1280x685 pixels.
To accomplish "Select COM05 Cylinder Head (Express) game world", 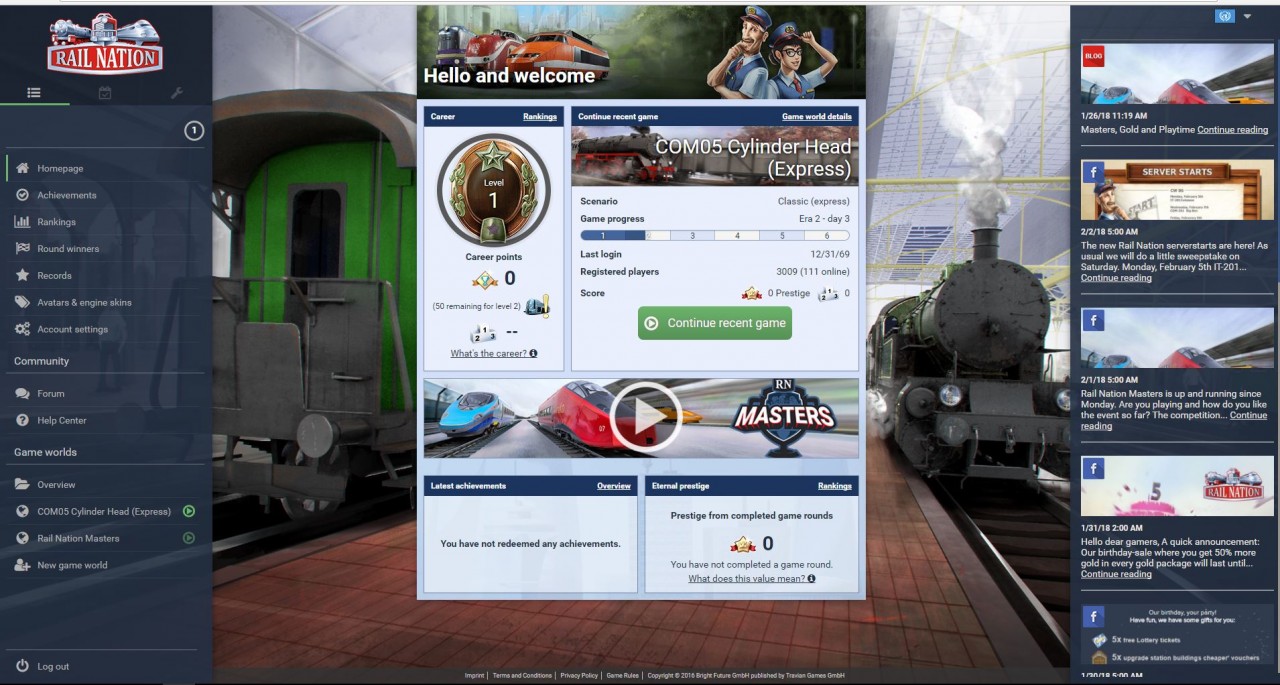I will [x=104, y=511].
